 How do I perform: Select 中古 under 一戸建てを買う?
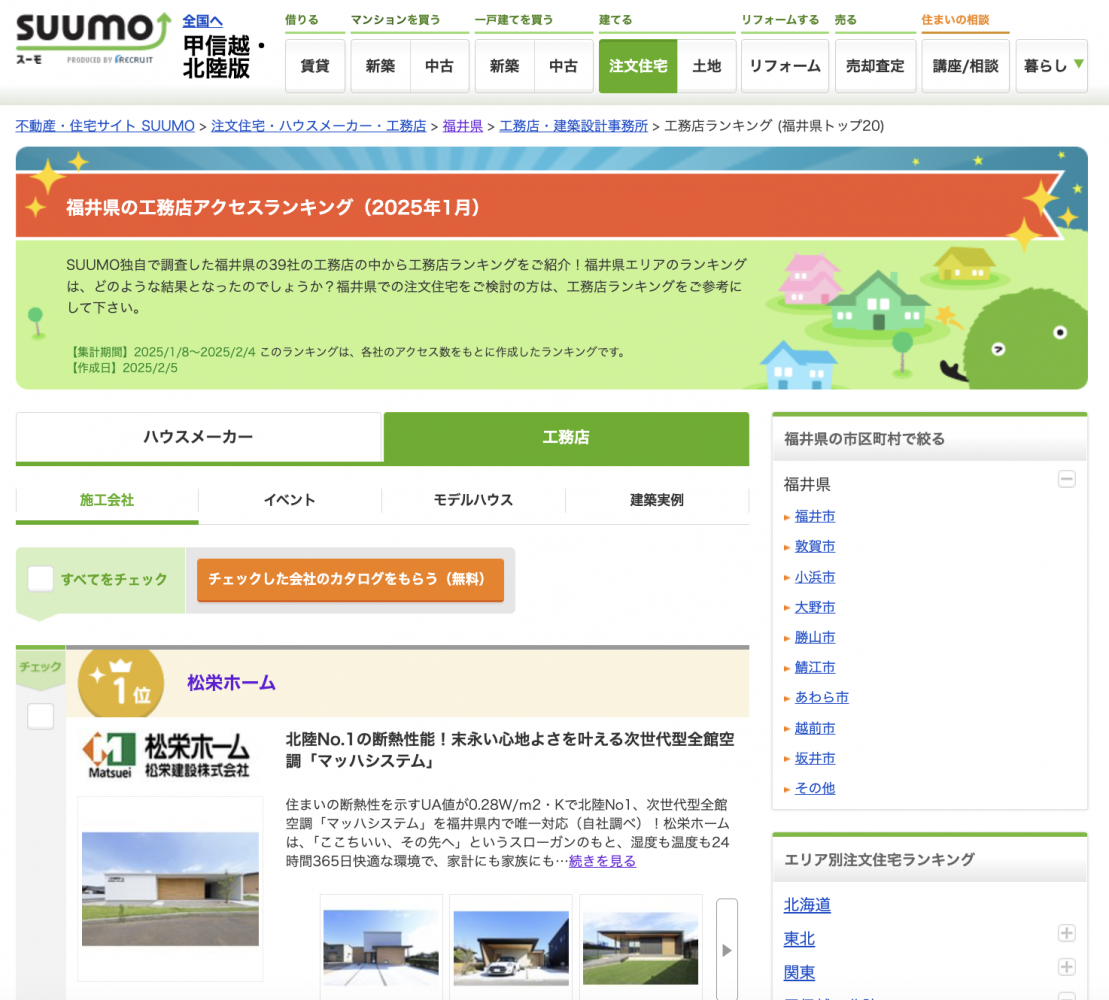[564, 66]
